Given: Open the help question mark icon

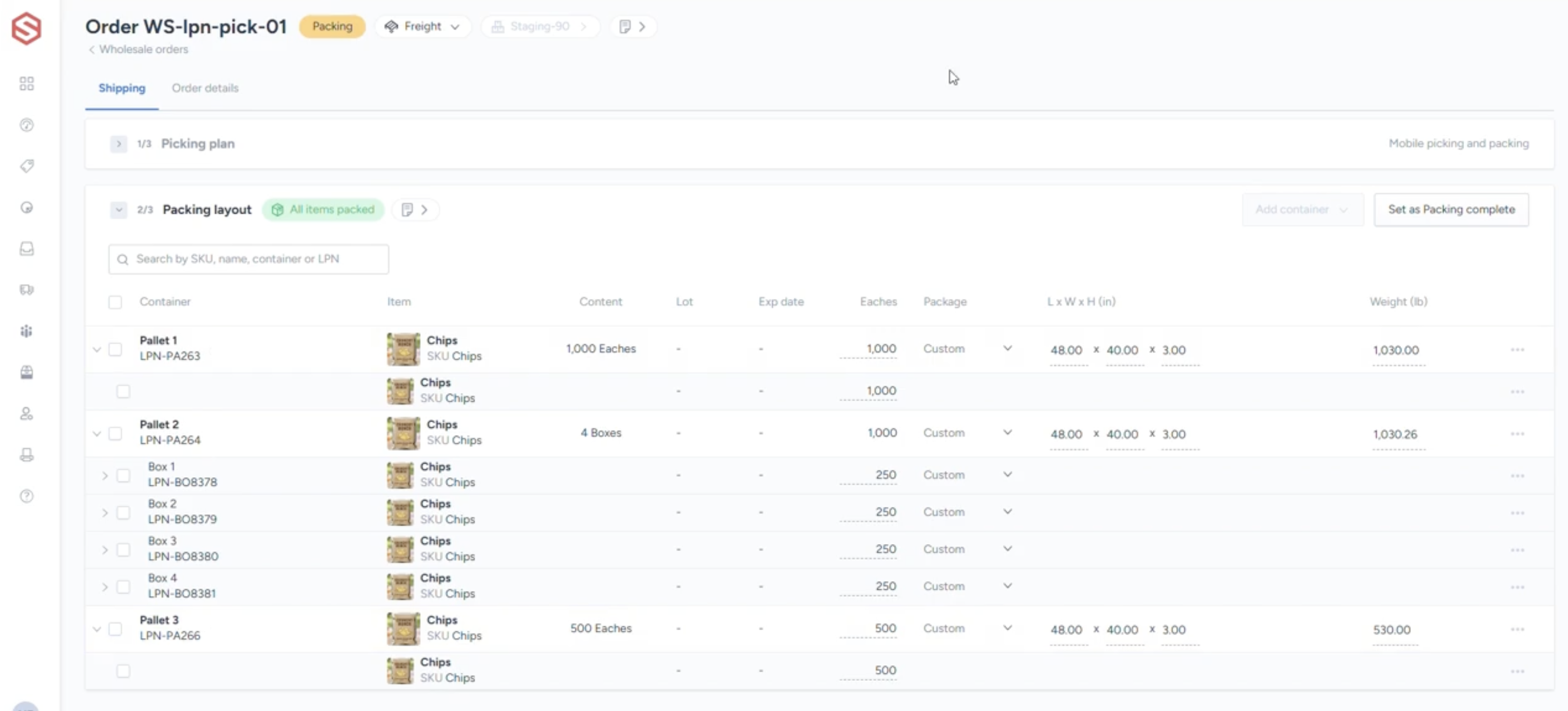Looking at the screenshot, I should [26, 496].
